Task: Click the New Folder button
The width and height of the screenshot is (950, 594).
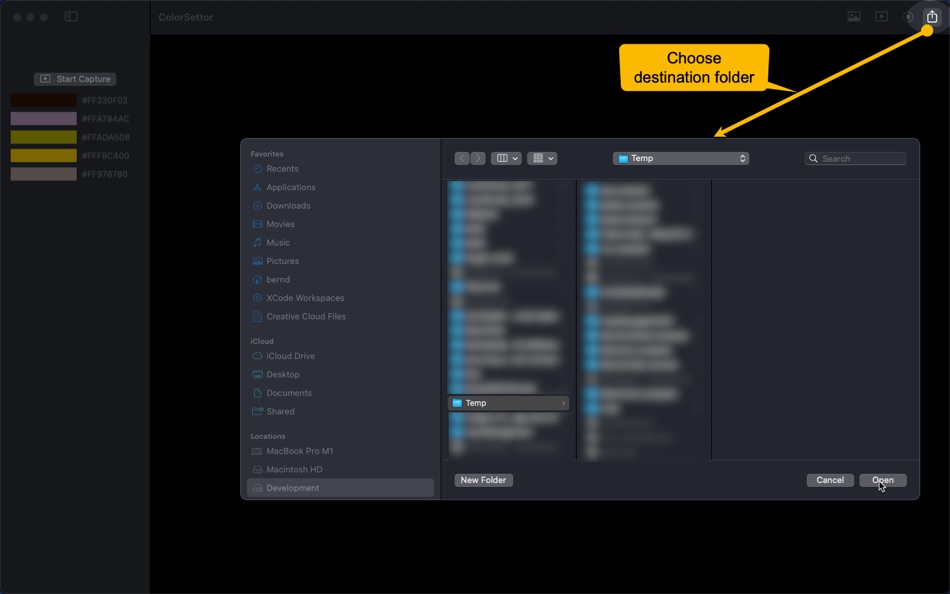Action: pyautogui.click(x=483, y=480)
